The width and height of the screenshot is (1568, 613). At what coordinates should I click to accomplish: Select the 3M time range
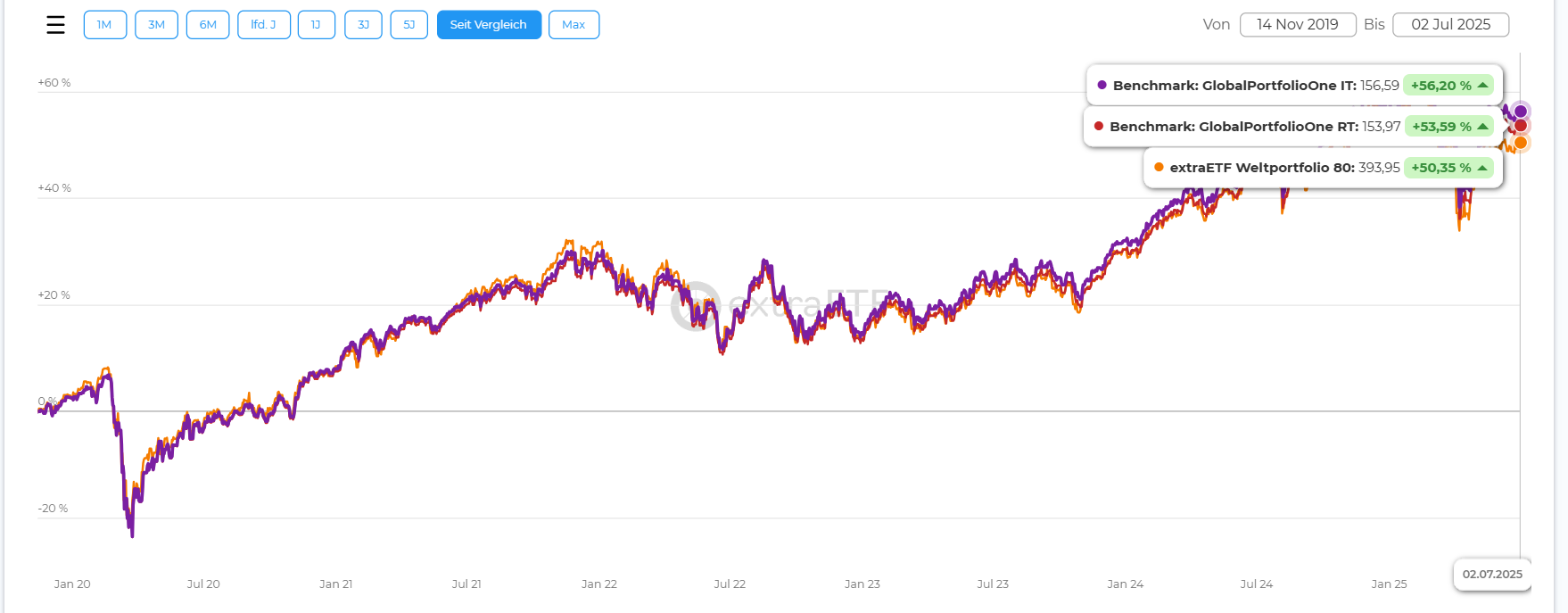[x=156, y=25]
